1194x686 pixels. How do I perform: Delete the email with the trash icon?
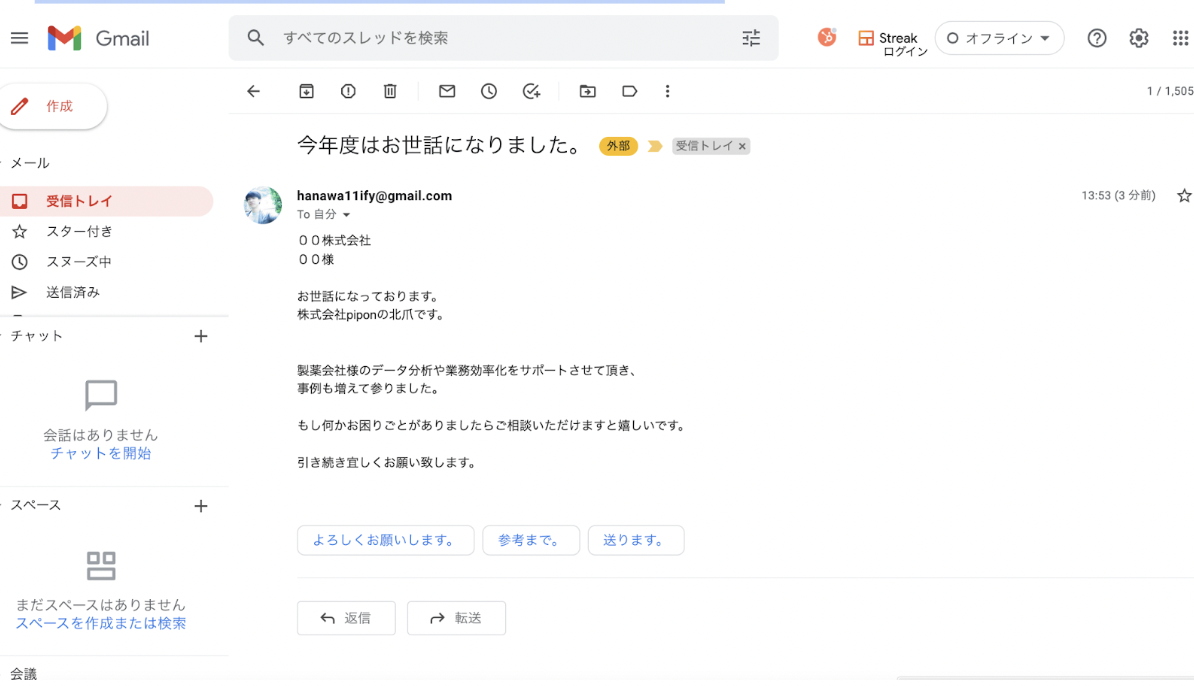390,91
